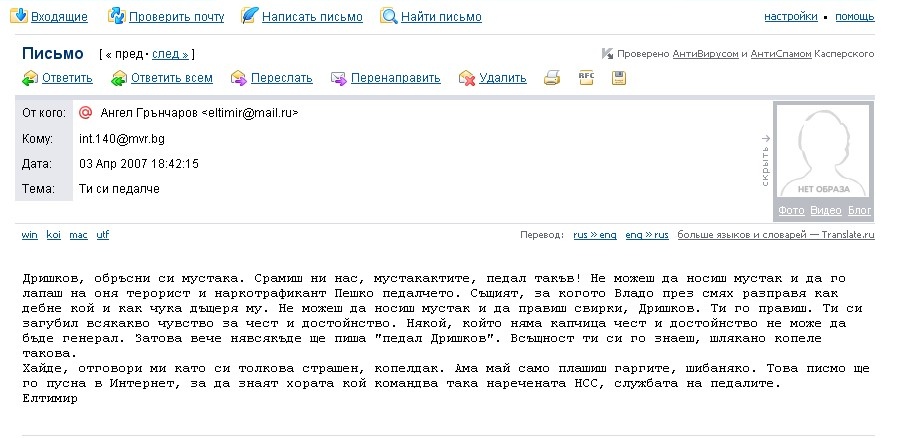
Task: Click the Delete (Удалить) envelope icon
Action: tap(466, 77)
